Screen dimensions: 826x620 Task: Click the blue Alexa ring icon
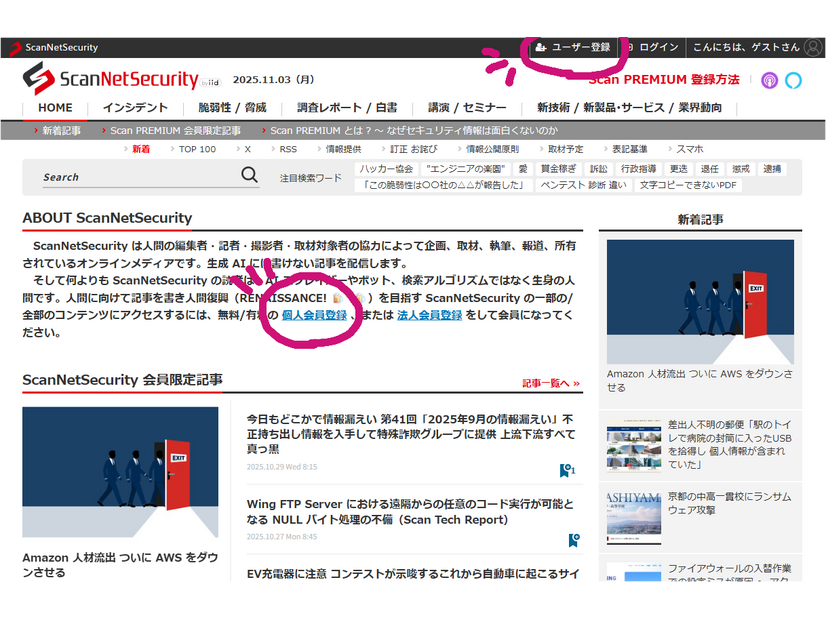(793, 80)
